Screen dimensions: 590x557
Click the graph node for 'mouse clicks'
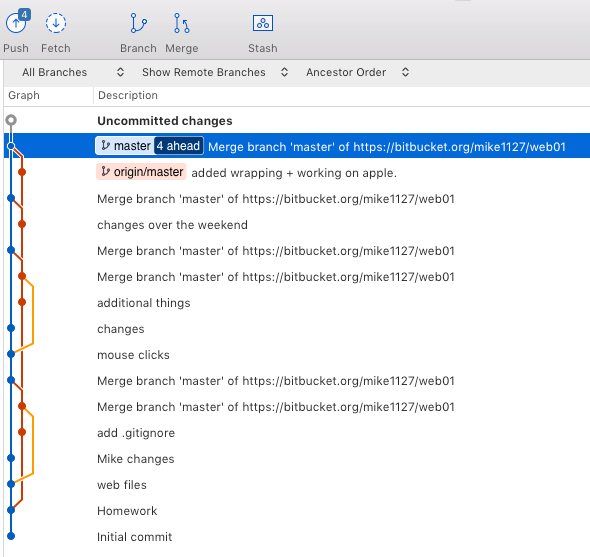coord(11,354)
